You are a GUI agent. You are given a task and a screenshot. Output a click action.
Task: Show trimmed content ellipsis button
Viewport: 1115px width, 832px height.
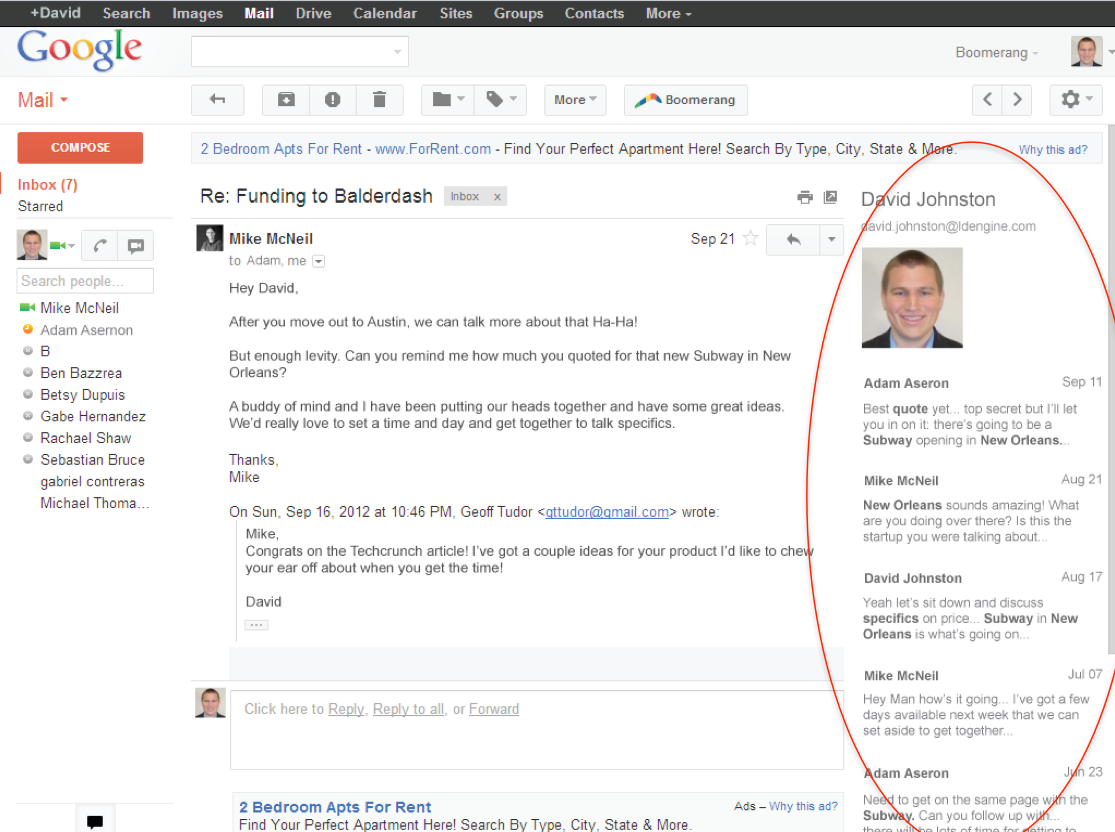pos(257,625)
